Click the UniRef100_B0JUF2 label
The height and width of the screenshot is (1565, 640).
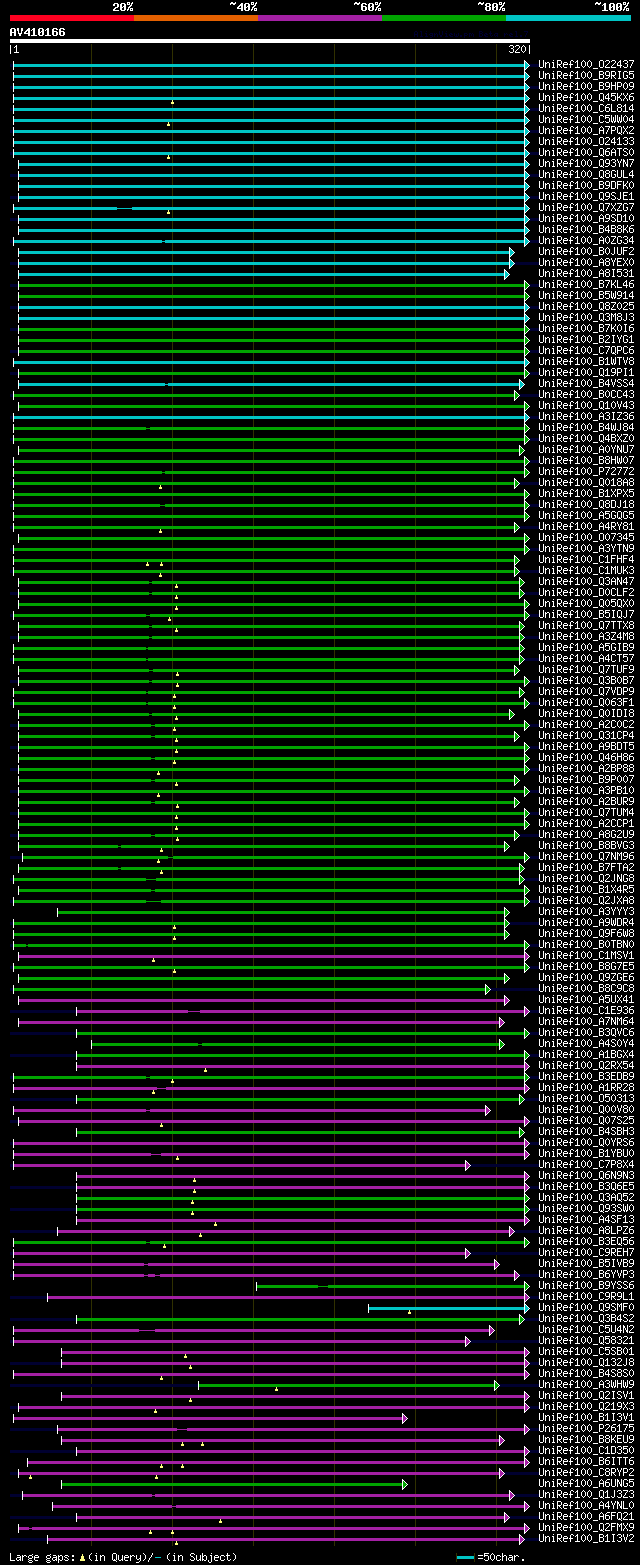tap(586, 251)
